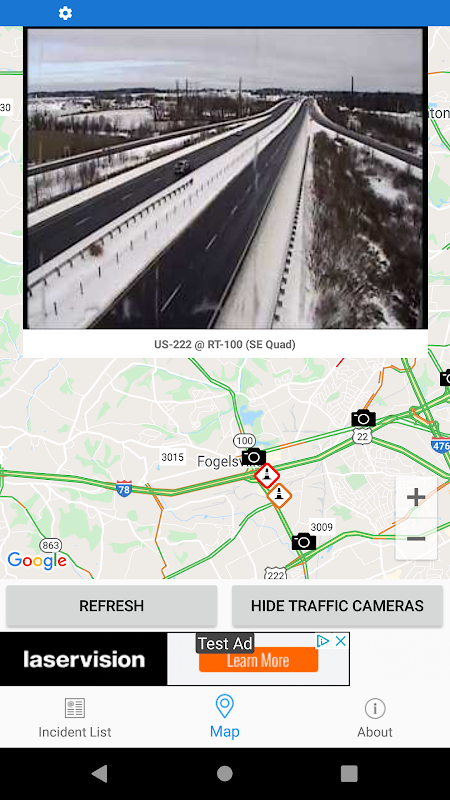Close the ad using the X icon

[340, 641]
